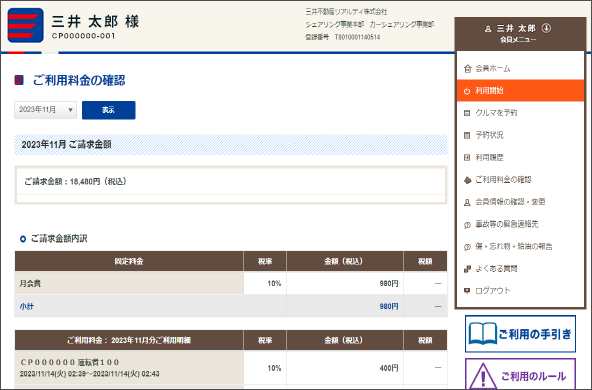Click the icon beside 利用履歴
This screenshot has height=390, width=592.
point(467,157)
